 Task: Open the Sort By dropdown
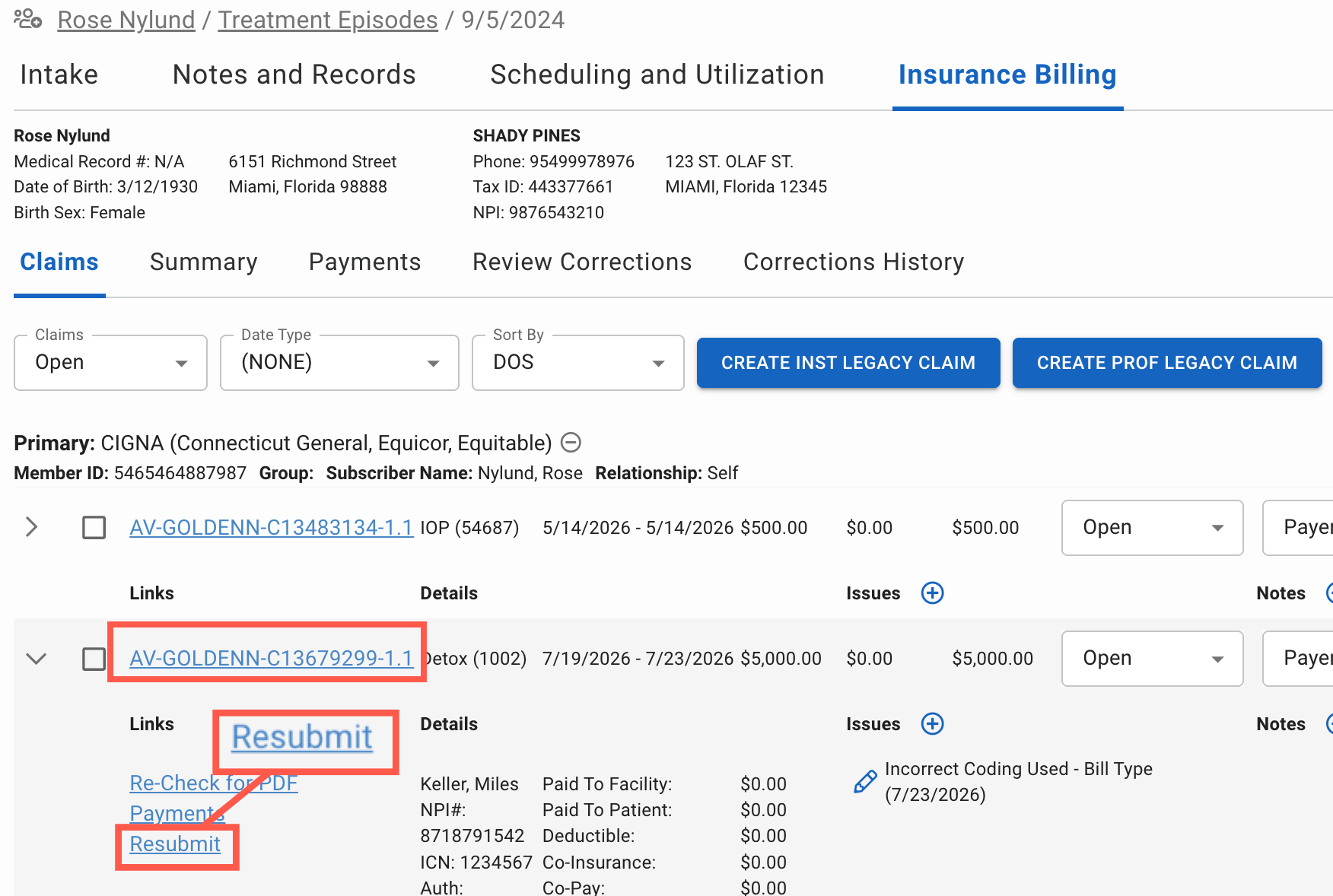point(578,362)
